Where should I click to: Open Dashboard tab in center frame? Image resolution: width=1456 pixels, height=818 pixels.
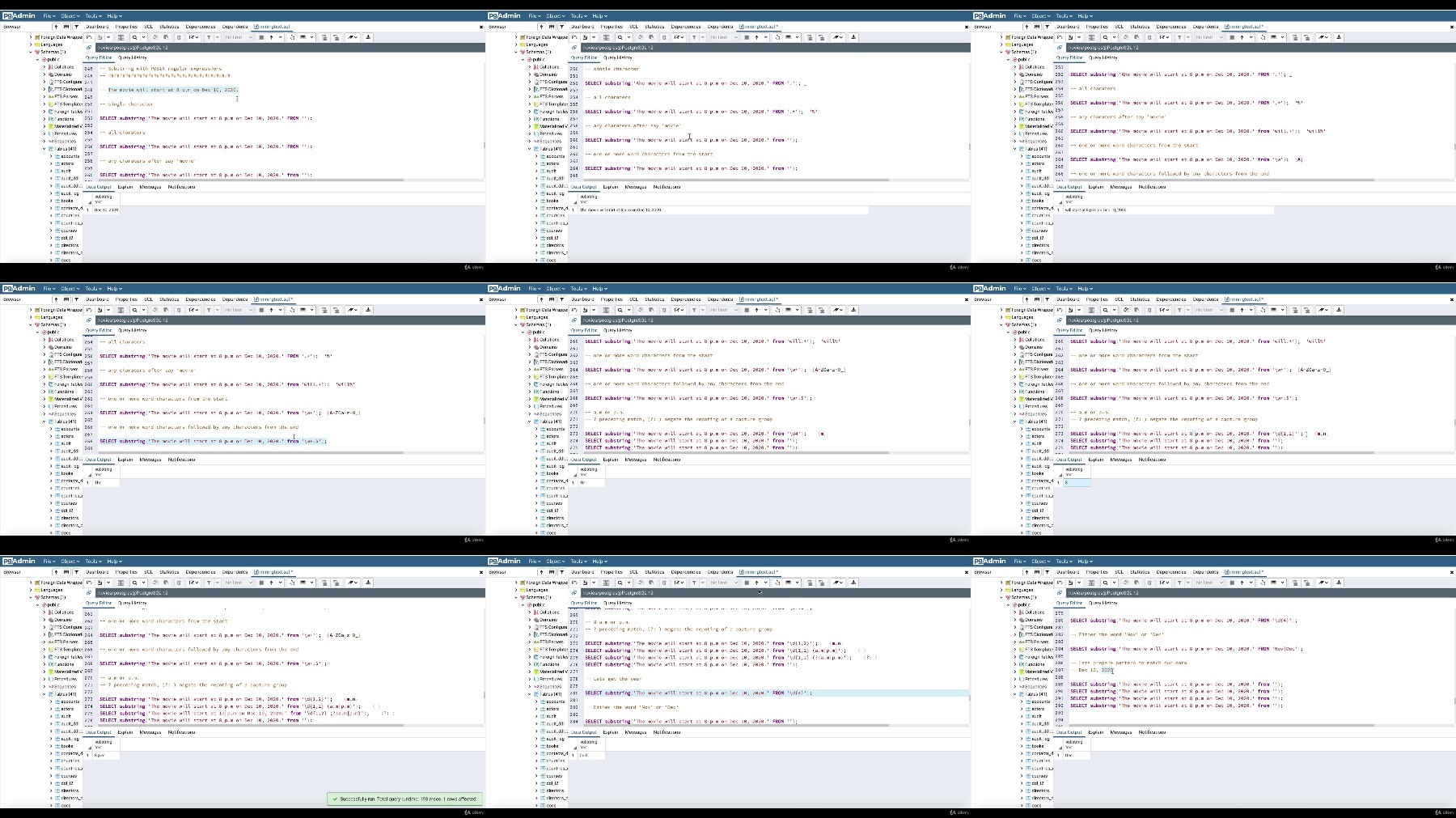coord(582,299)
